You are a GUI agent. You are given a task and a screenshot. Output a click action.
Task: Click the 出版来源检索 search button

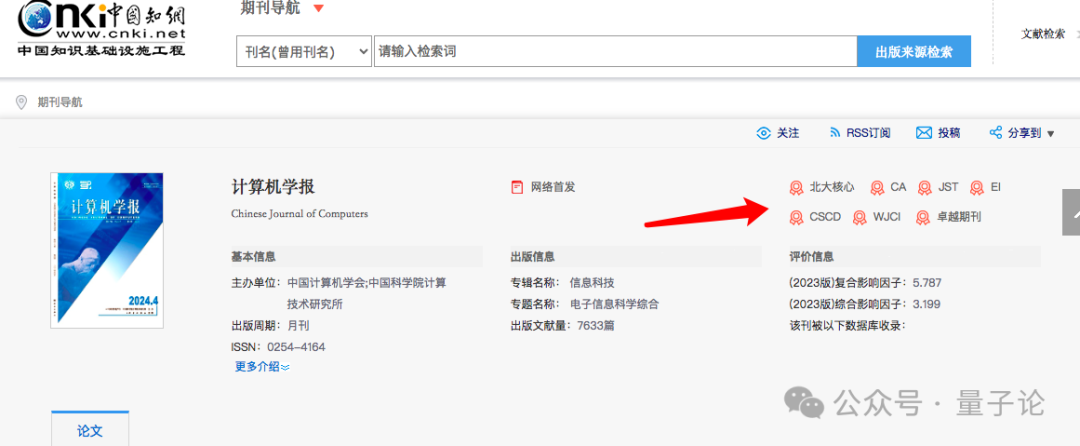point(913,52)
